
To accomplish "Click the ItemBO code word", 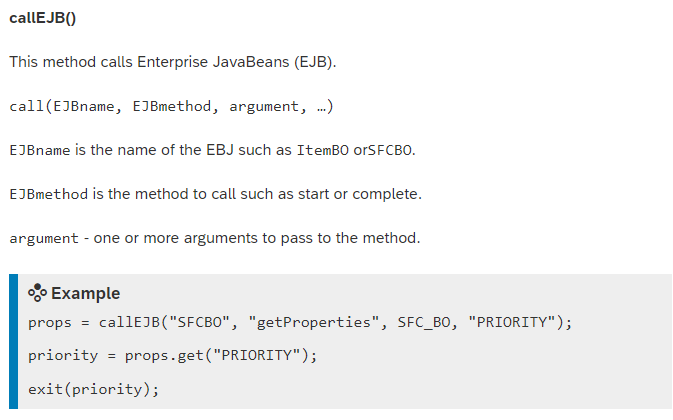I will [323, 150].
